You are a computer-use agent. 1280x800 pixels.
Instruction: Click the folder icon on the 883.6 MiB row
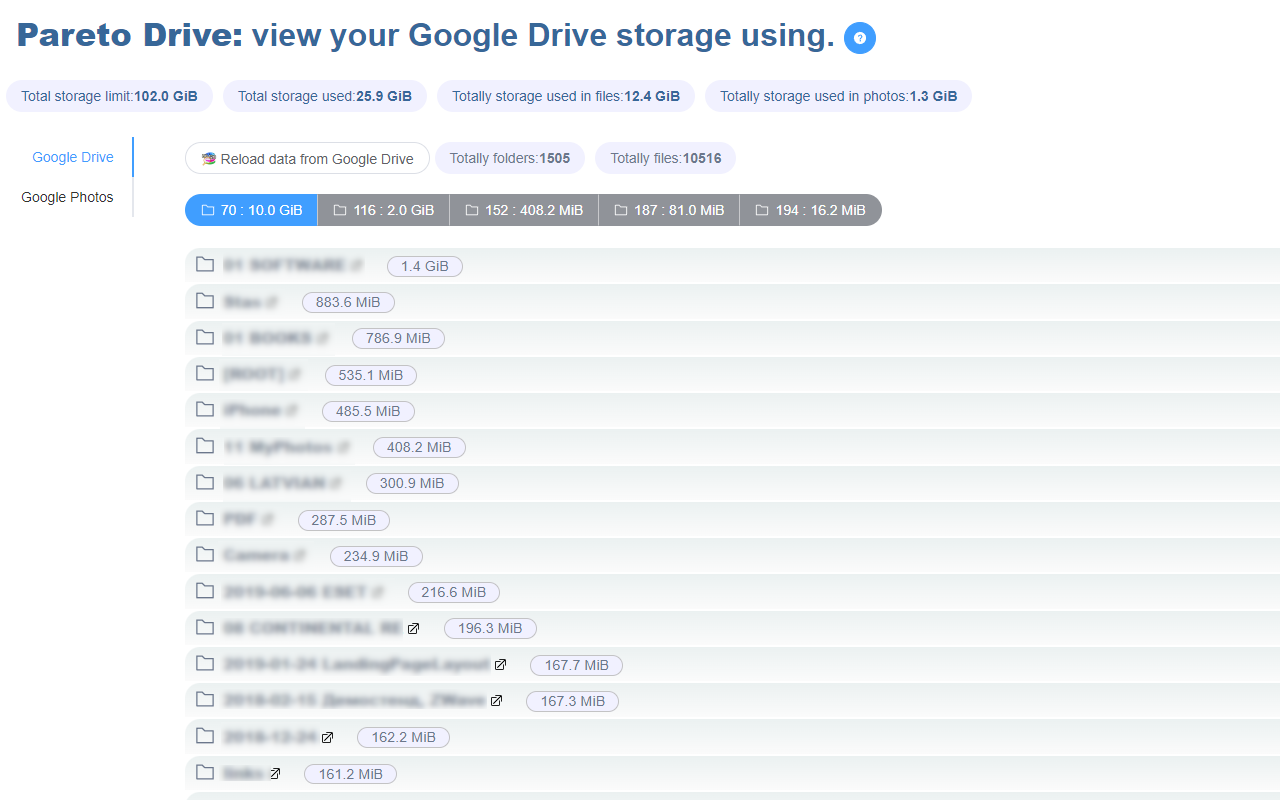click(205, 301)
